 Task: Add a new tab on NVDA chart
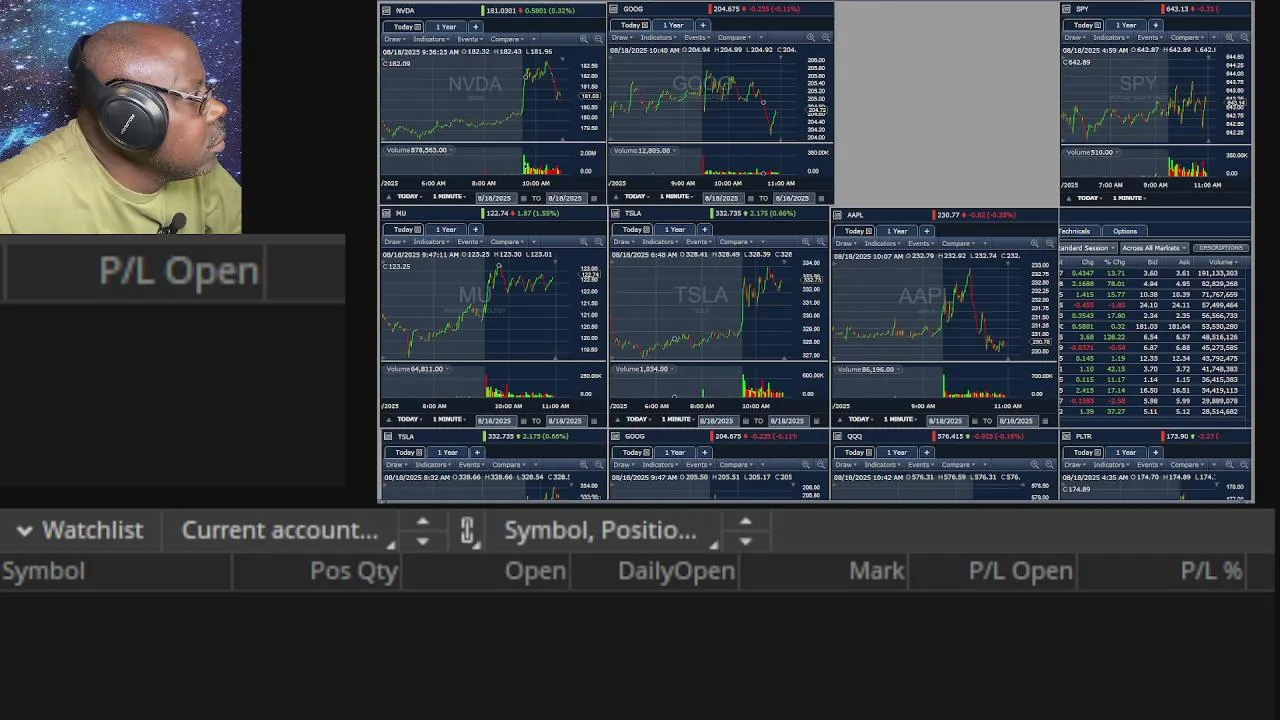[475, 26]
